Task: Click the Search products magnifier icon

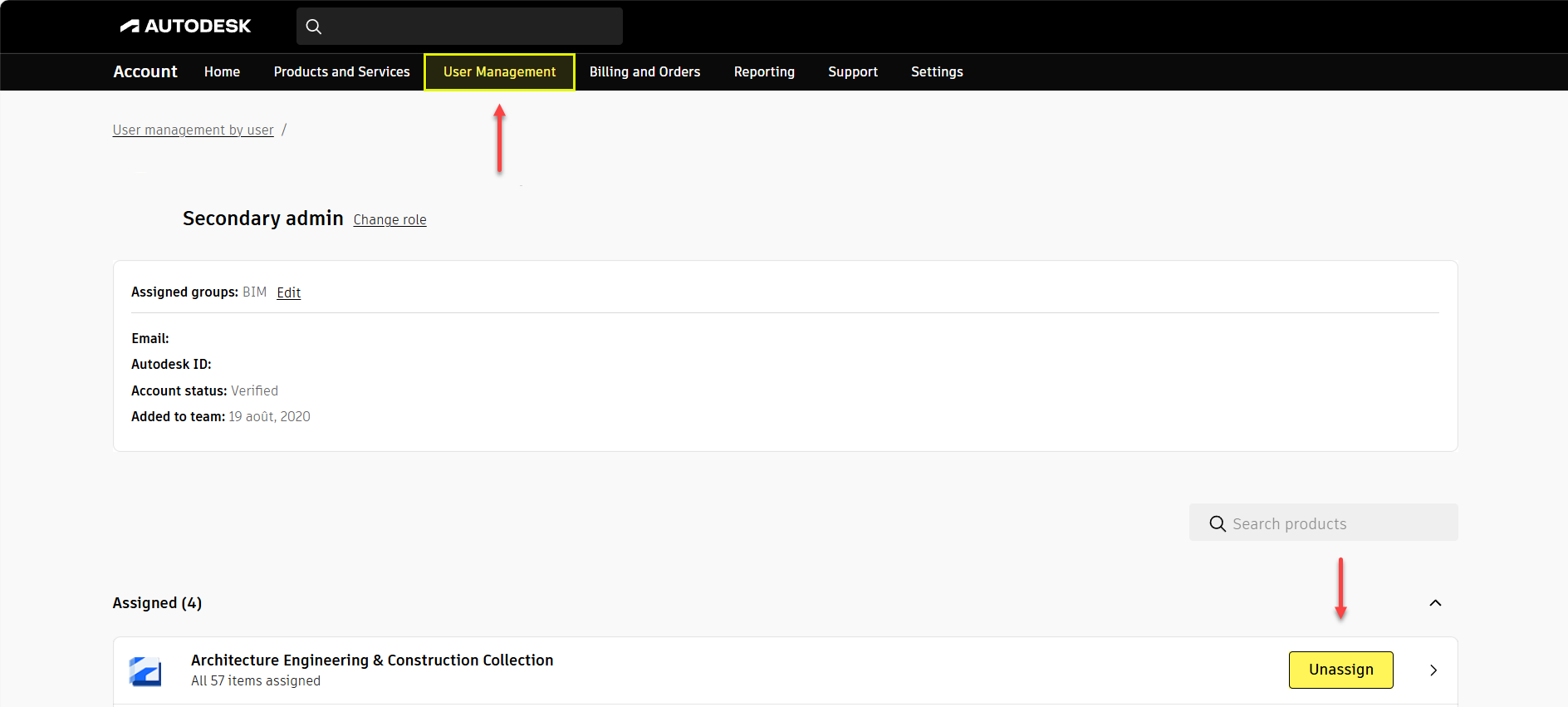Action: (x=1218, y=523)
